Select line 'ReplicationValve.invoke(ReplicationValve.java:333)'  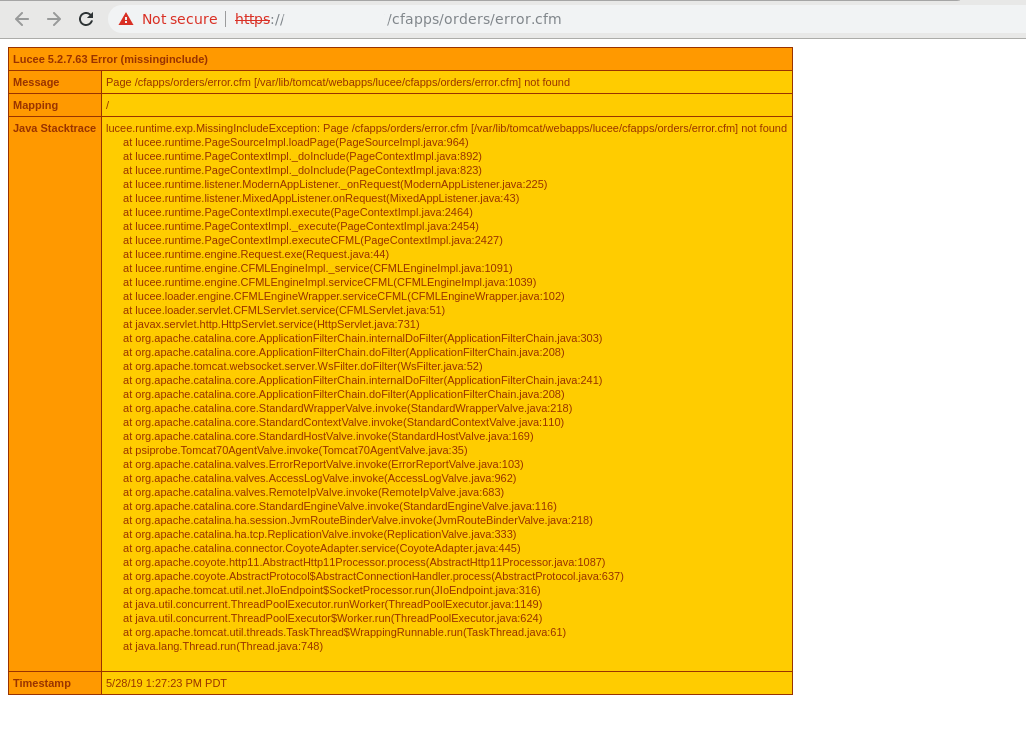coord(319,534)
